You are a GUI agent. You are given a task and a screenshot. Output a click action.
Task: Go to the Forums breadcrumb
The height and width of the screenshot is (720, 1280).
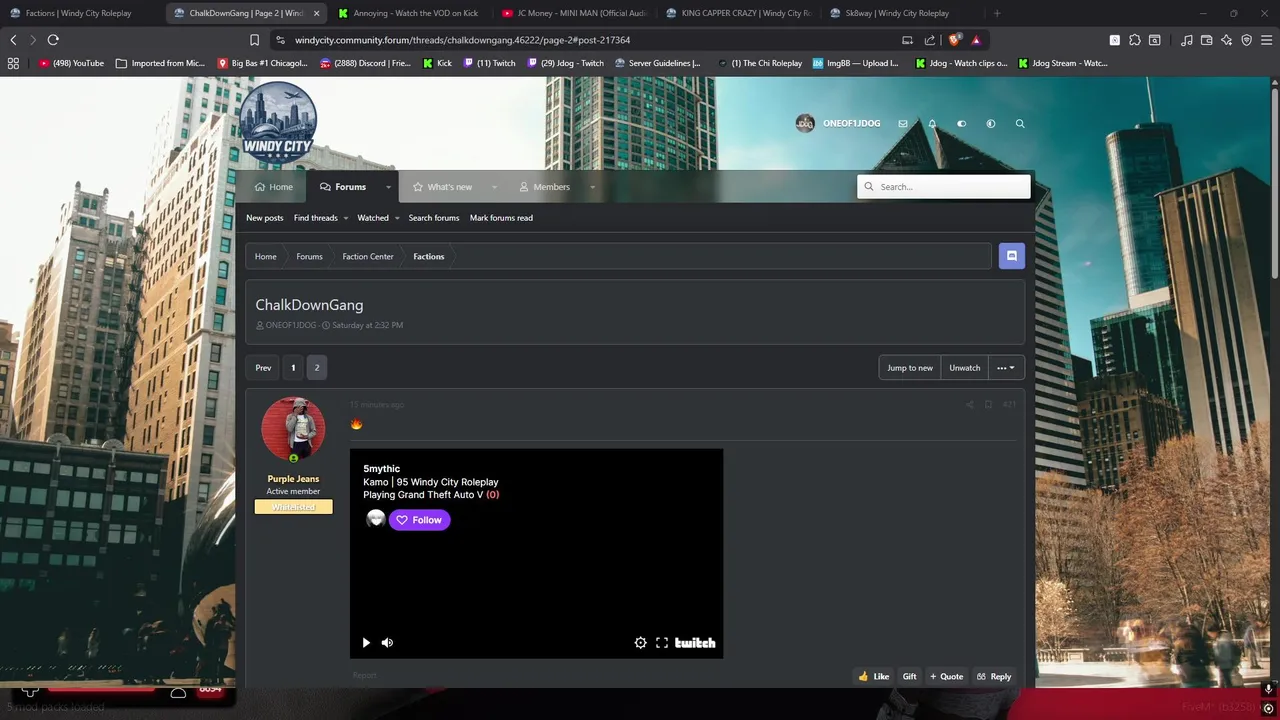click(x=309, y=256)
